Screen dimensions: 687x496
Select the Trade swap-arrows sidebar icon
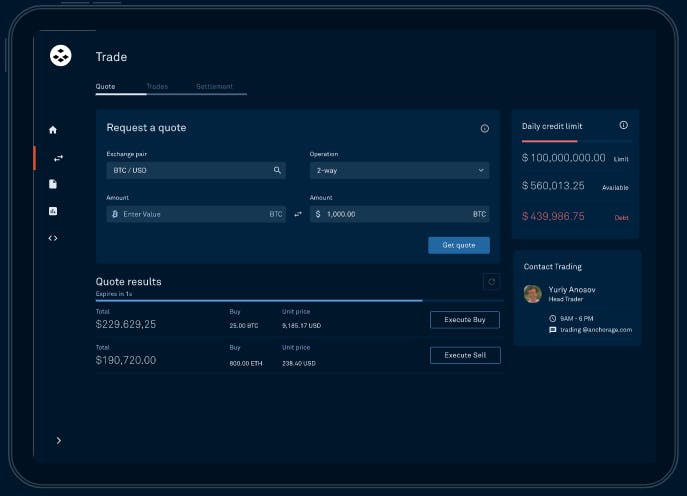[x=58, y=158]
